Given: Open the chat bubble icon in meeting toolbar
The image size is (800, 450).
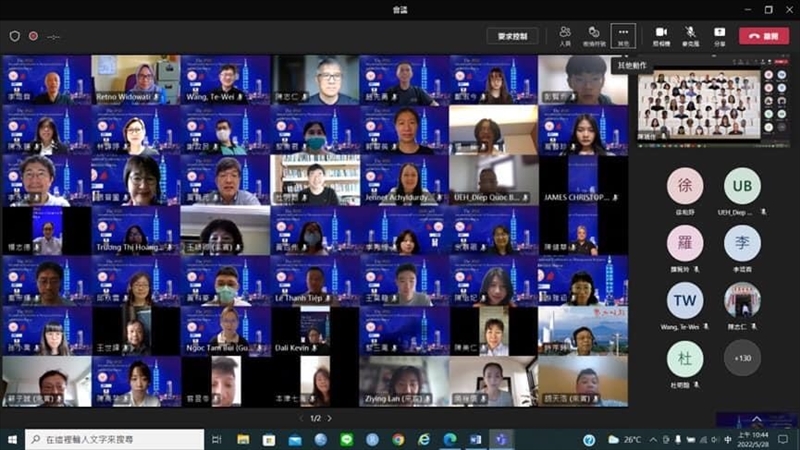Looking at the screenshot, I should [x=594, y=36].
